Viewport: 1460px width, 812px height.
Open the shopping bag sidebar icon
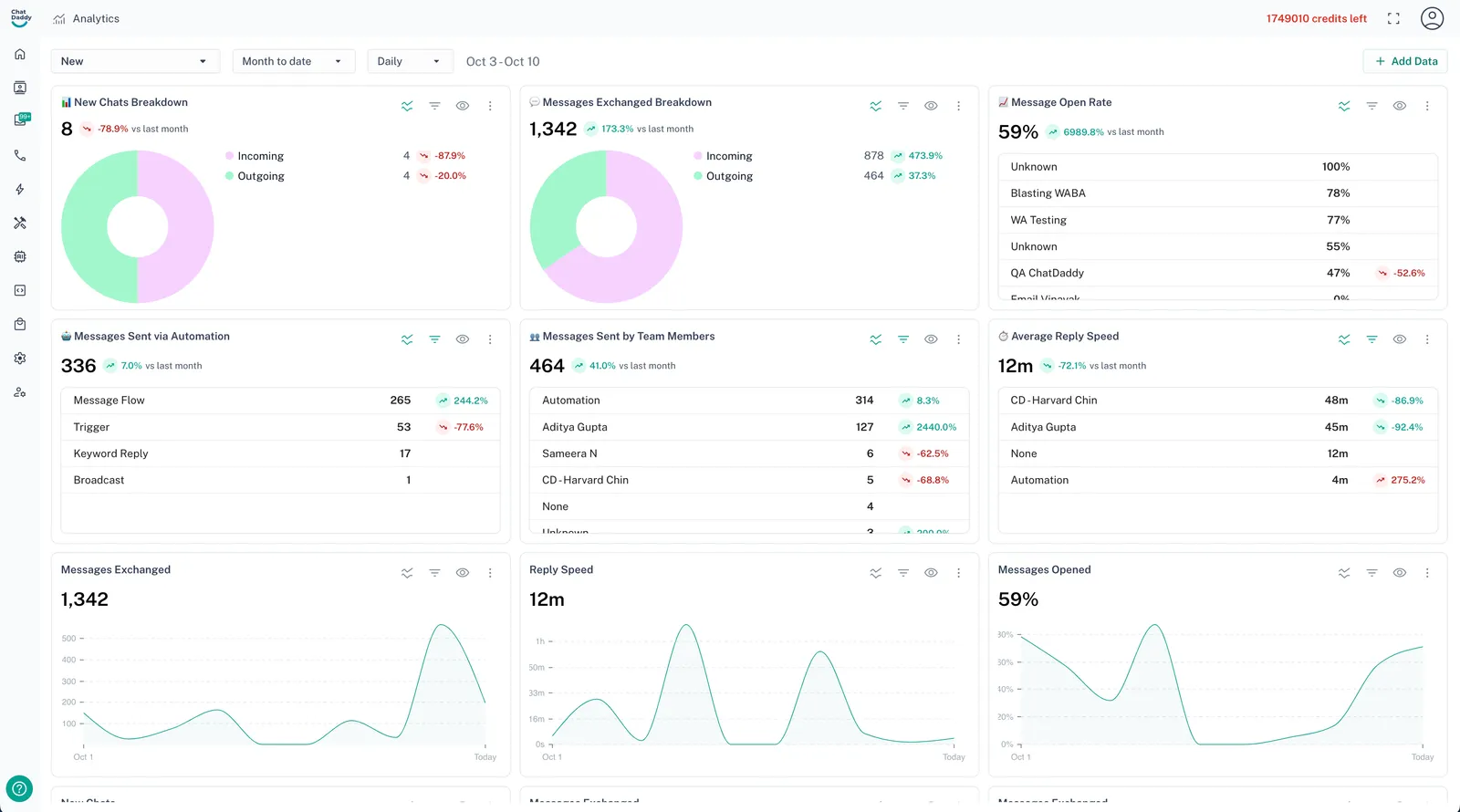tap(20, 324)
